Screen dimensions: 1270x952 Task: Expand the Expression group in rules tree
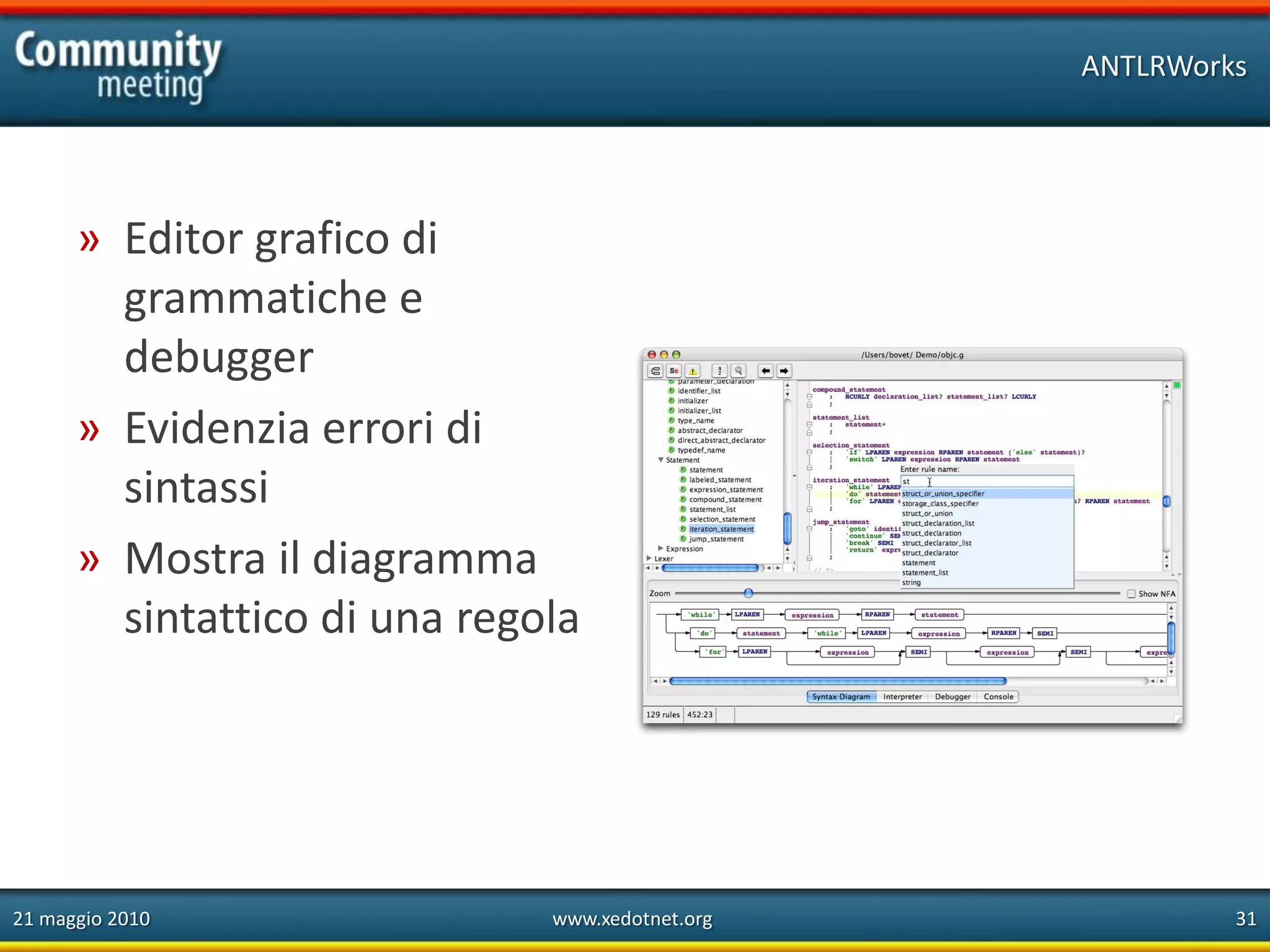[x=661, y=549]
